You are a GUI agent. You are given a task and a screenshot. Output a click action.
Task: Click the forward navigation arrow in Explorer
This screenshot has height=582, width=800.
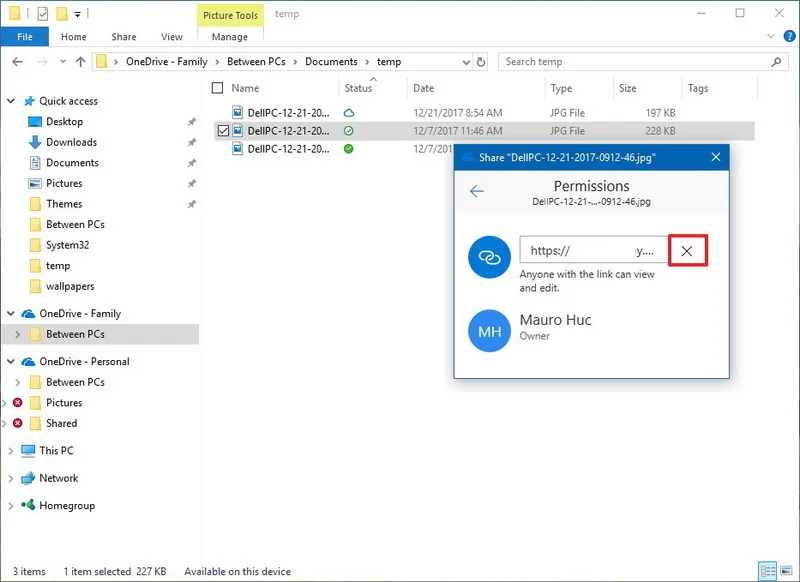(x=42, y=62)
